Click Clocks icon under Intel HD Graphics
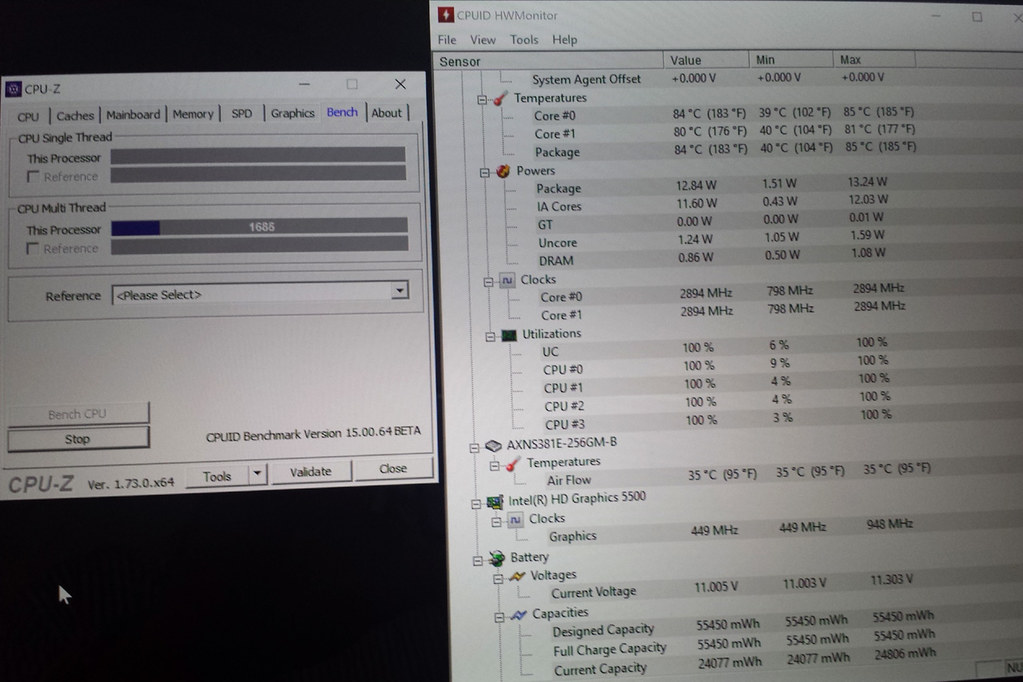Viewport: 1023px width, 682px height. 515,519
